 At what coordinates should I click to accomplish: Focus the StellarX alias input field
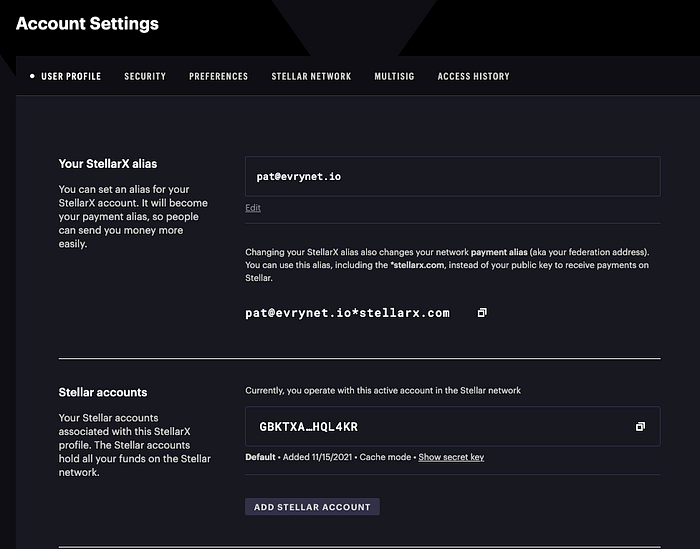(452, 176)
